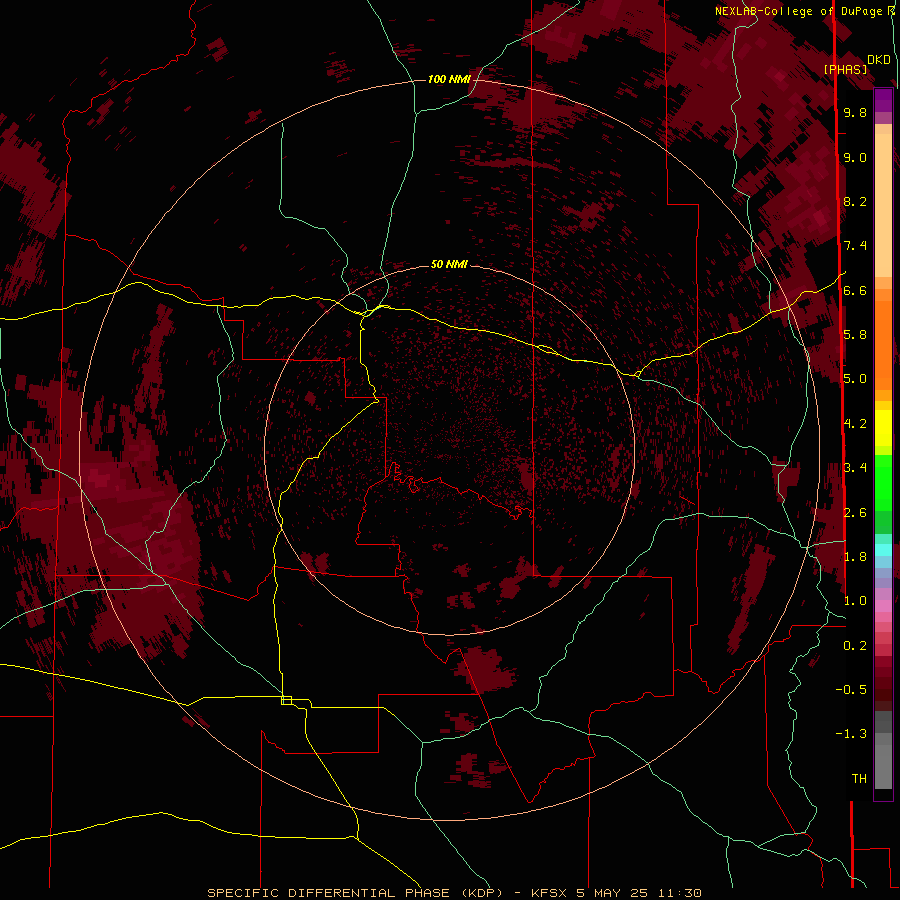Click the 0.2 scale value
The width and height of the screenshot is (900, 900).
855,646
